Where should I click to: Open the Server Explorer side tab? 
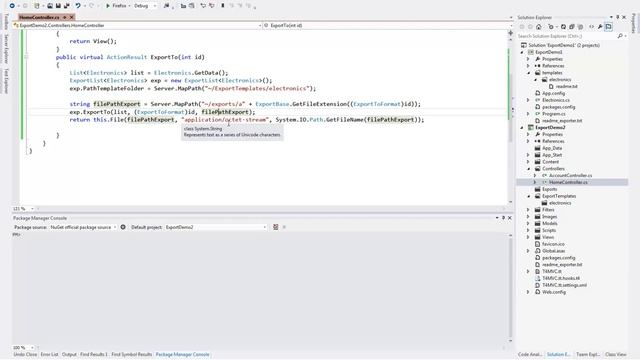point(6,49)
